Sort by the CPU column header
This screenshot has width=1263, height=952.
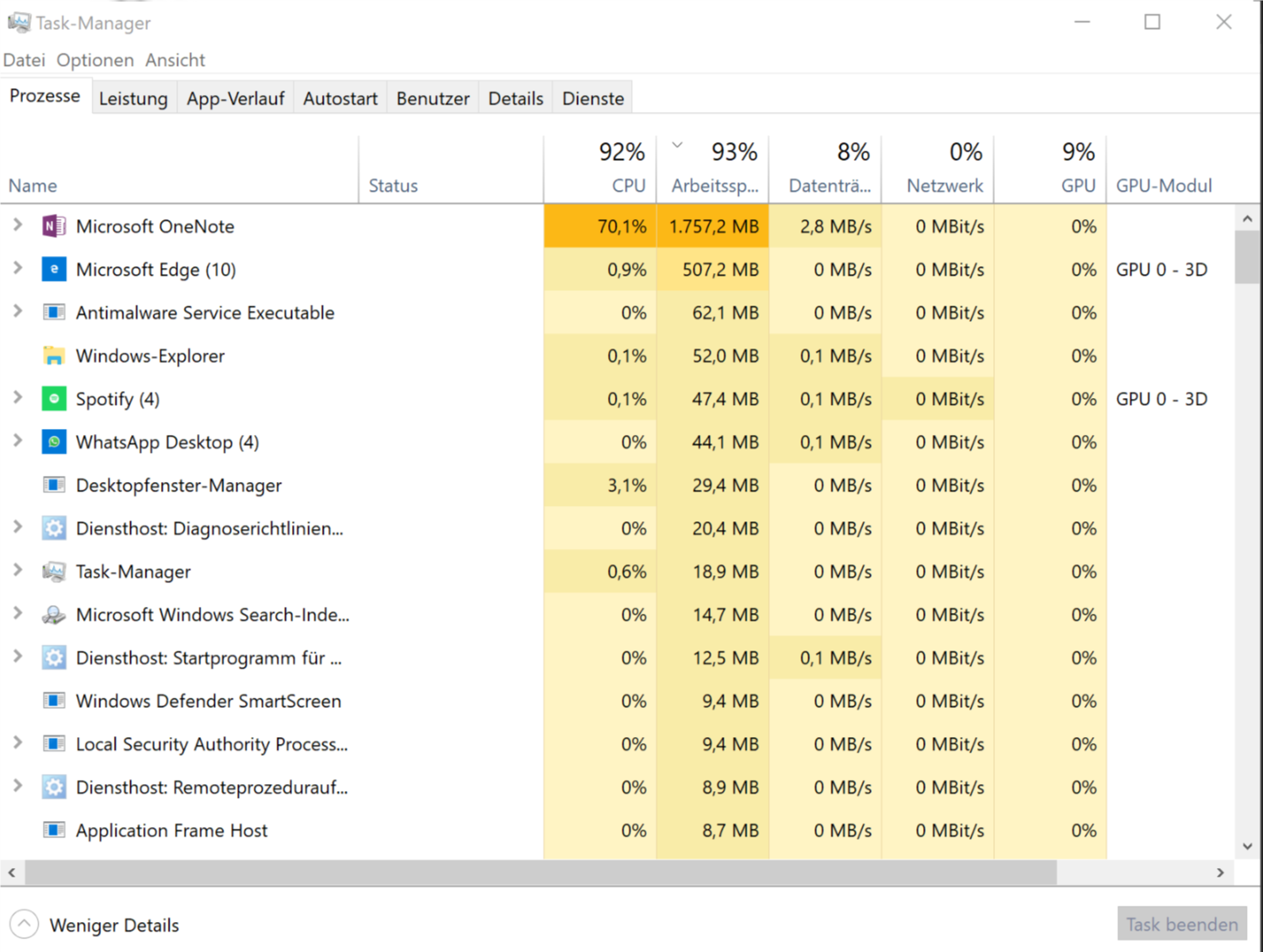pos(600,169)
